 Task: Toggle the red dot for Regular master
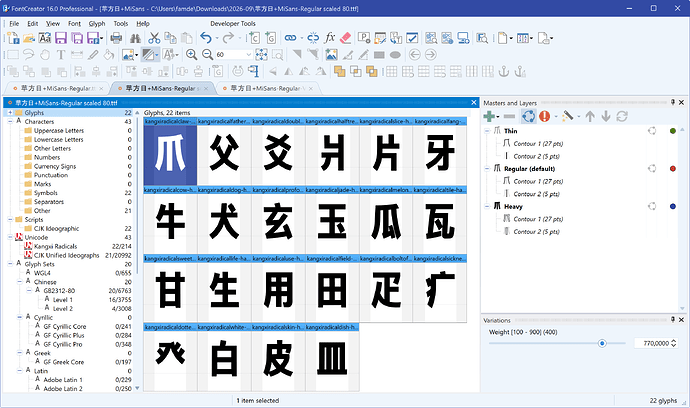pyautogui.click(x=672, y=169)
